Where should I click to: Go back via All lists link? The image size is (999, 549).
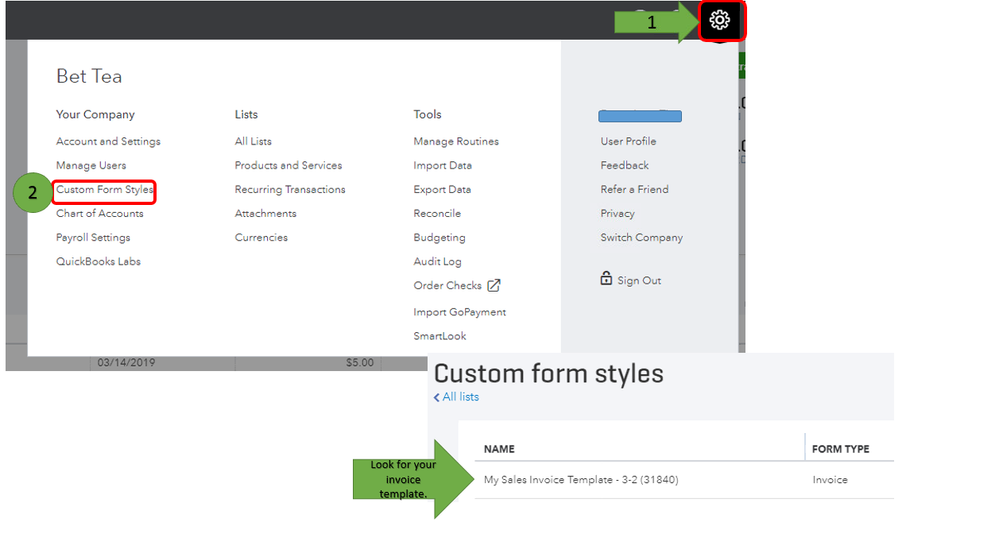point(456,397)
